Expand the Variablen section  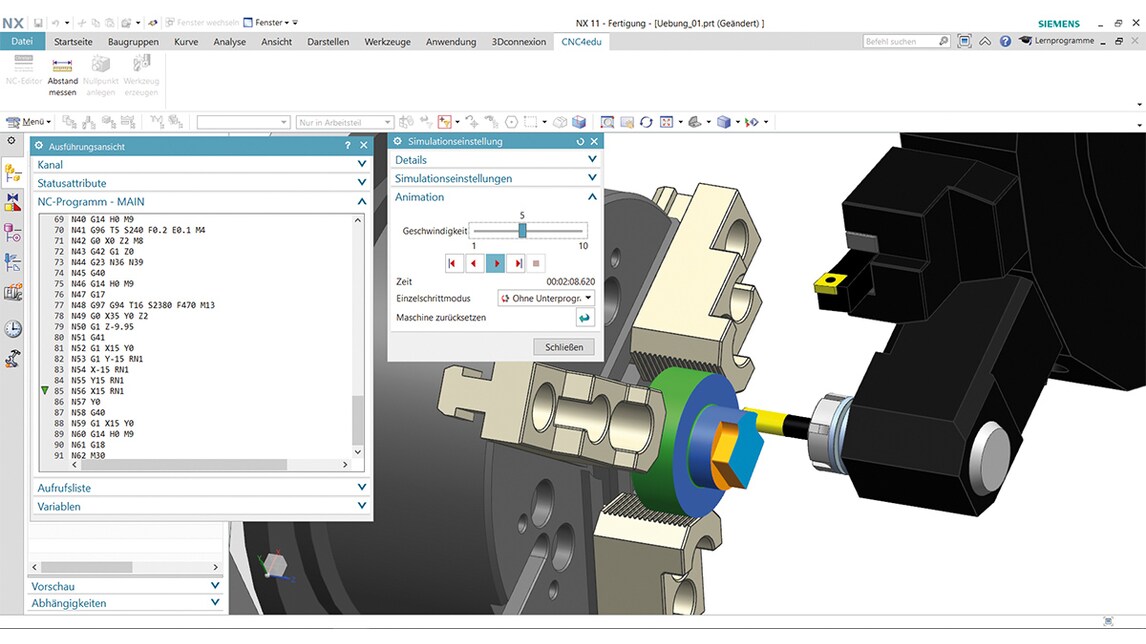[201, 506]
